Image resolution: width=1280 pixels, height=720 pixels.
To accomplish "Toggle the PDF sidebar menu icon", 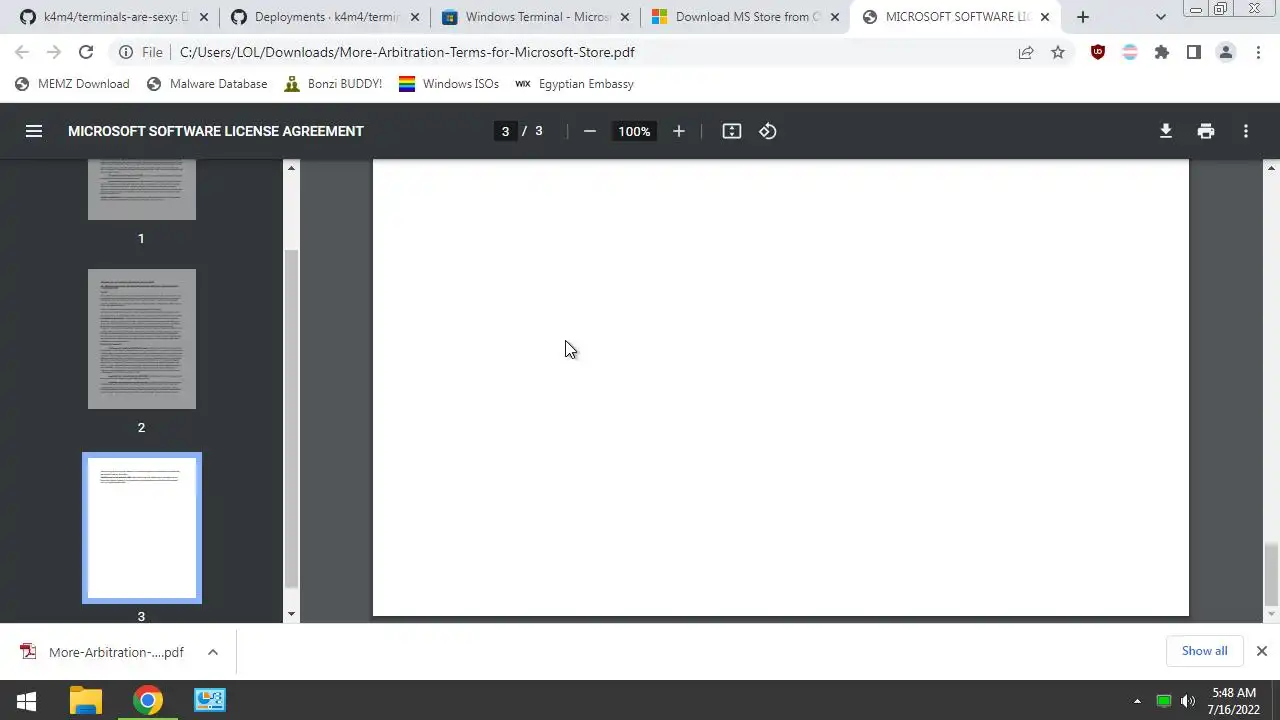I will [x=34, y=131].
